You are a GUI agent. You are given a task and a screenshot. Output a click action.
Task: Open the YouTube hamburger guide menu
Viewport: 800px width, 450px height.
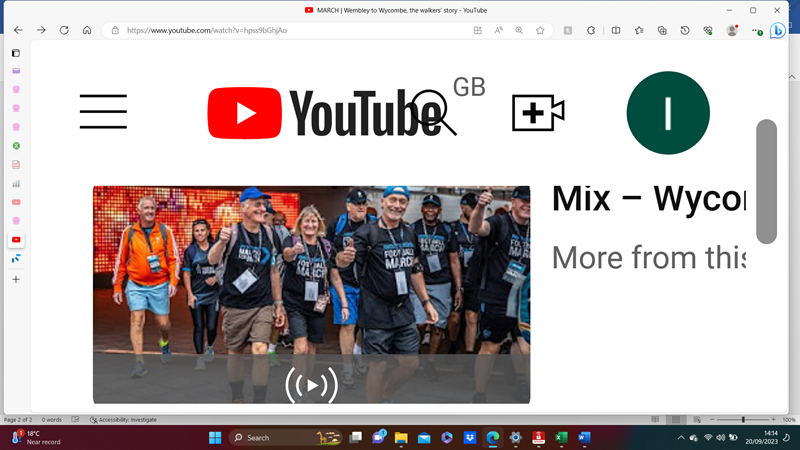(x=103, y=111)
